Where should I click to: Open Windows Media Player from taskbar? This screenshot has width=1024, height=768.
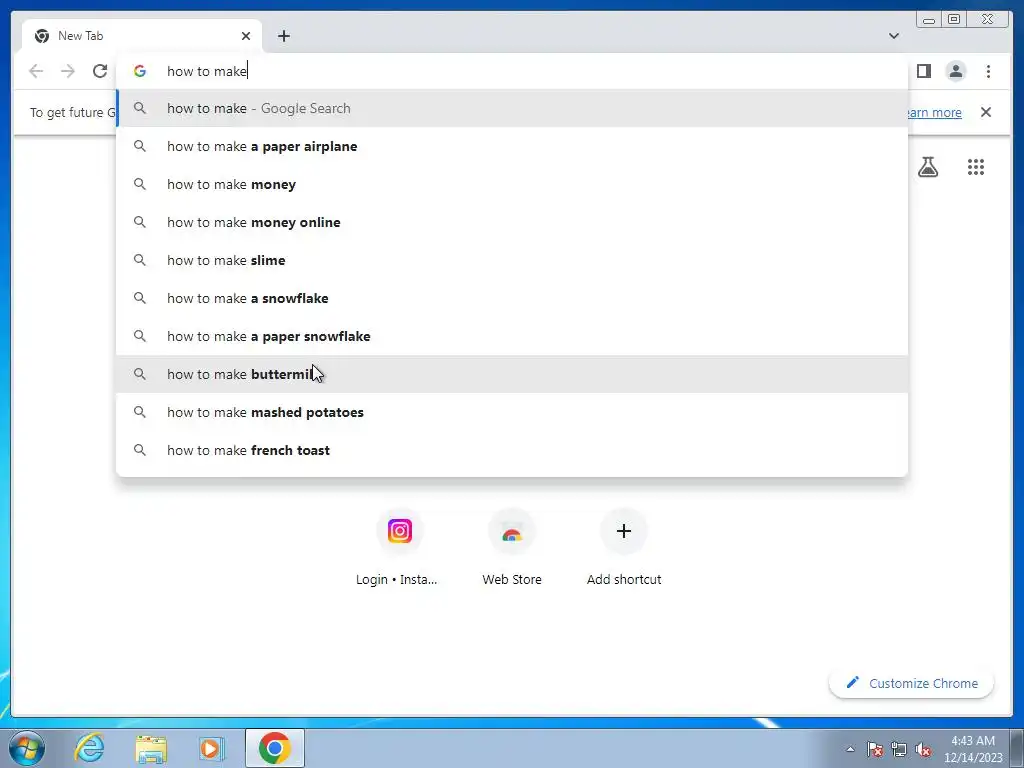click(x=211, y=748)
